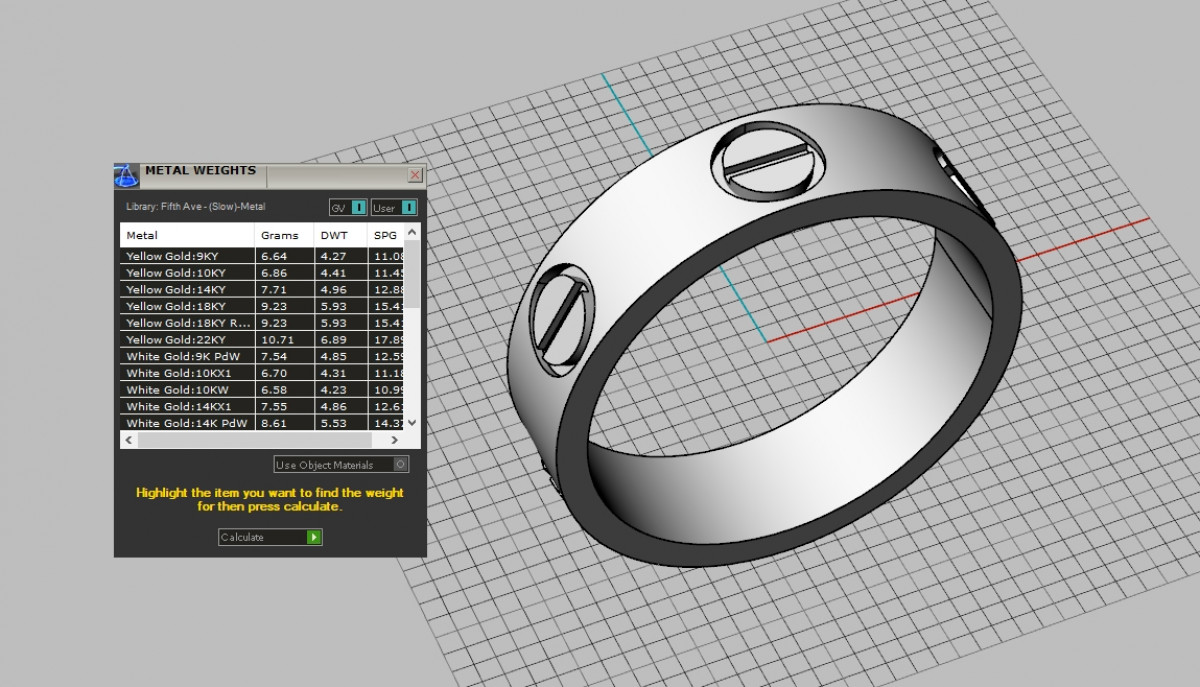Click the Metal Weights panel logo icon
Viewport: 1200px width, 687px height.
[126, 176]
